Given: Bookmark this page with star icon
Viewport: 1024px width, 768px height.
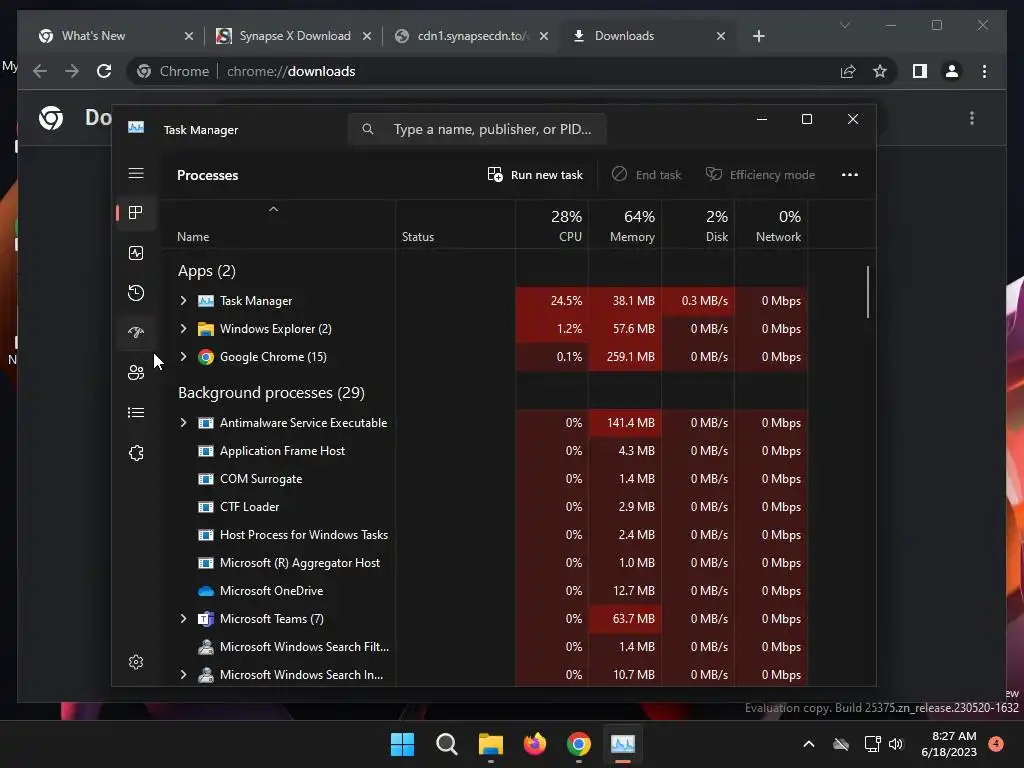Looking at the screenshot, I should [x=880, y=71].
